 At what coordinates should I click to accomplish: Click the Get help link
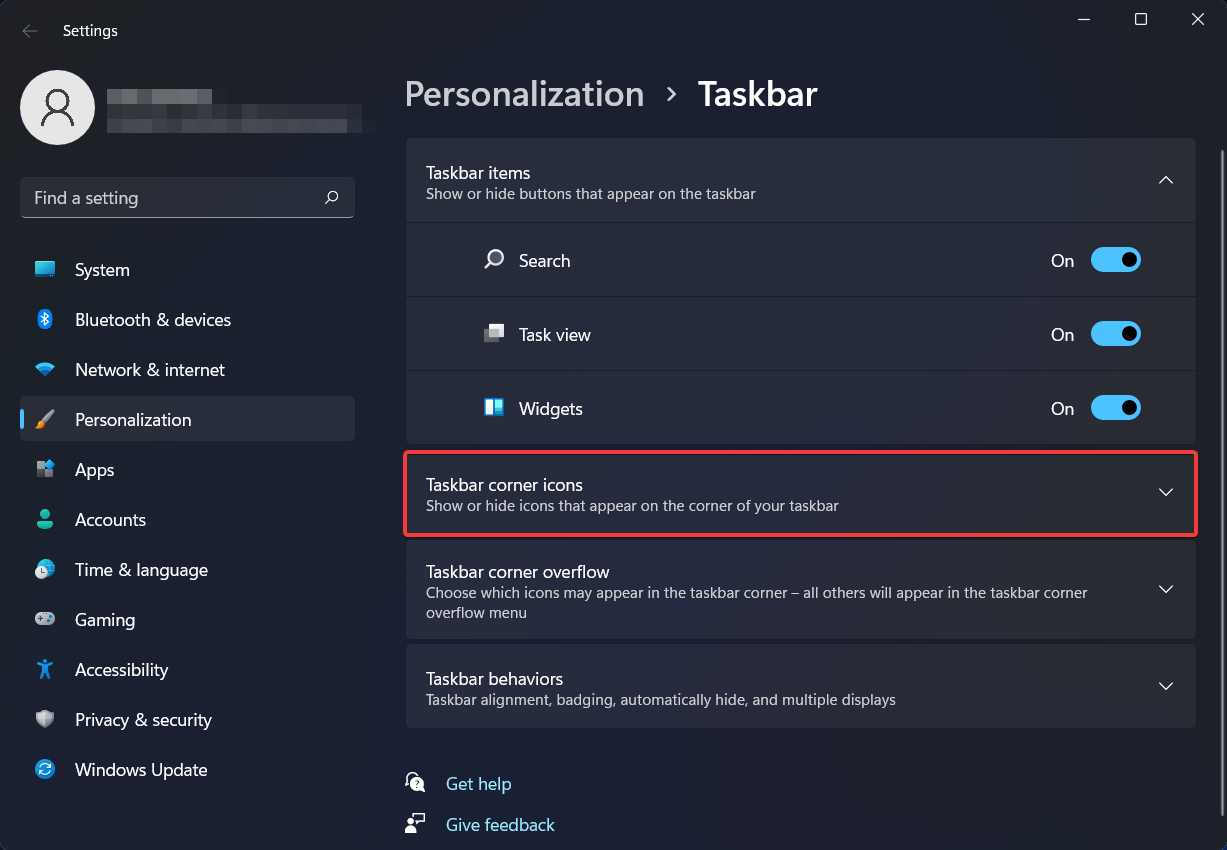point(478,784)
